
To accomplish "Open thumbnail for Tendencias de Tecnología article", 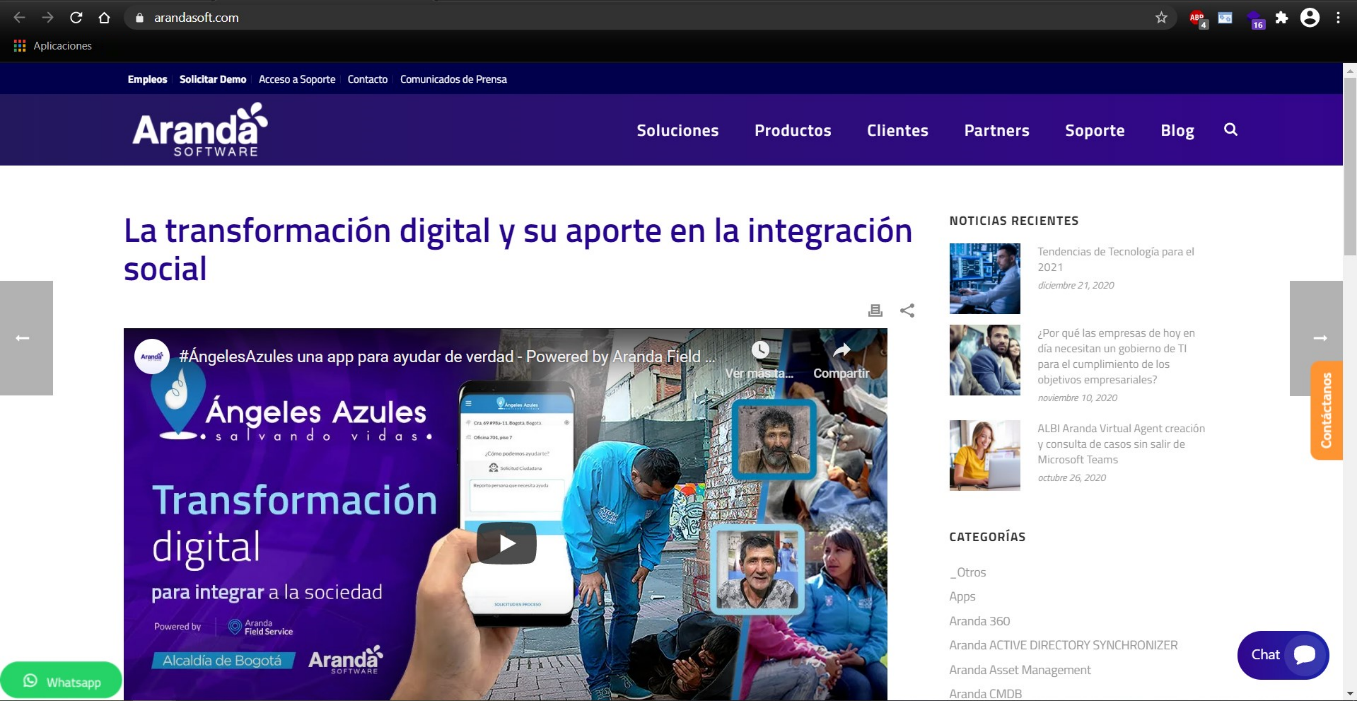I will click(x=985, y=278).
